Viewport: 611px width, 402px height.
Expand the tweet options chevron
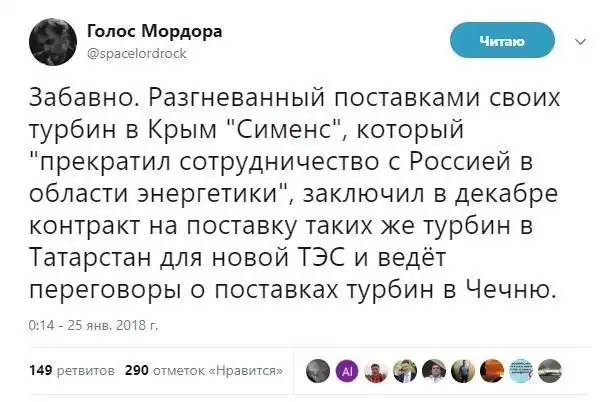click(x=579, y=41)
